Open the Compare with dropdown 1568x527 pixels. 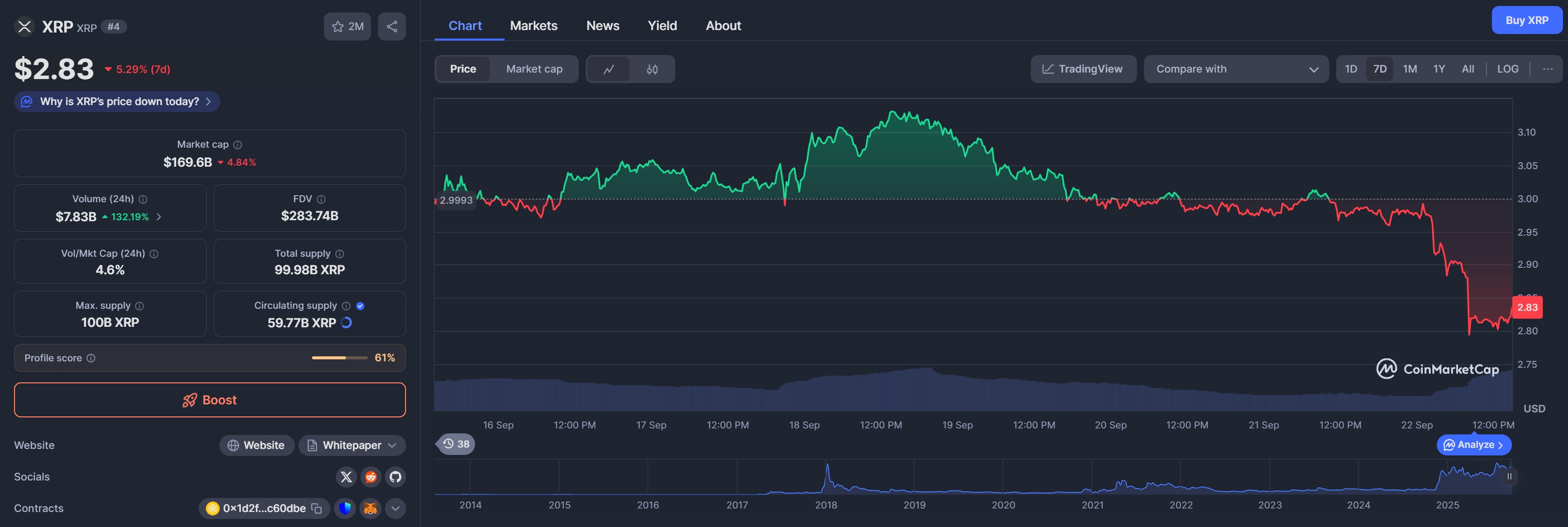click(x=1236, y=70)
